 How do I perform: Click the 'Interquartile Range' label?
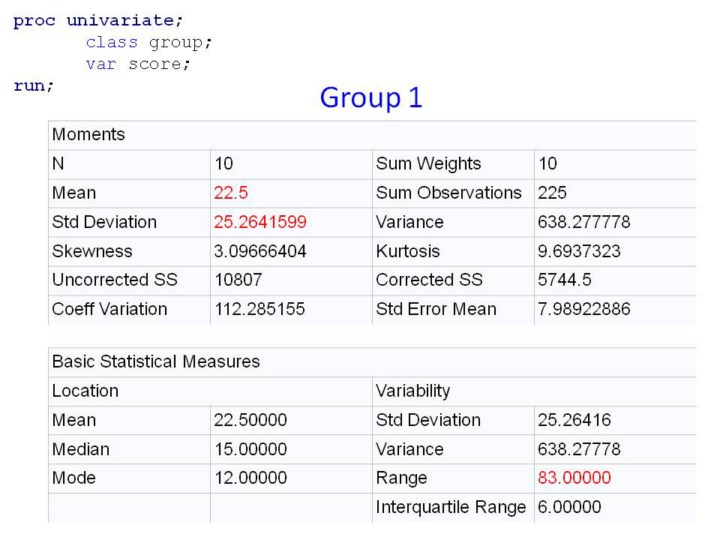[451, 507]
